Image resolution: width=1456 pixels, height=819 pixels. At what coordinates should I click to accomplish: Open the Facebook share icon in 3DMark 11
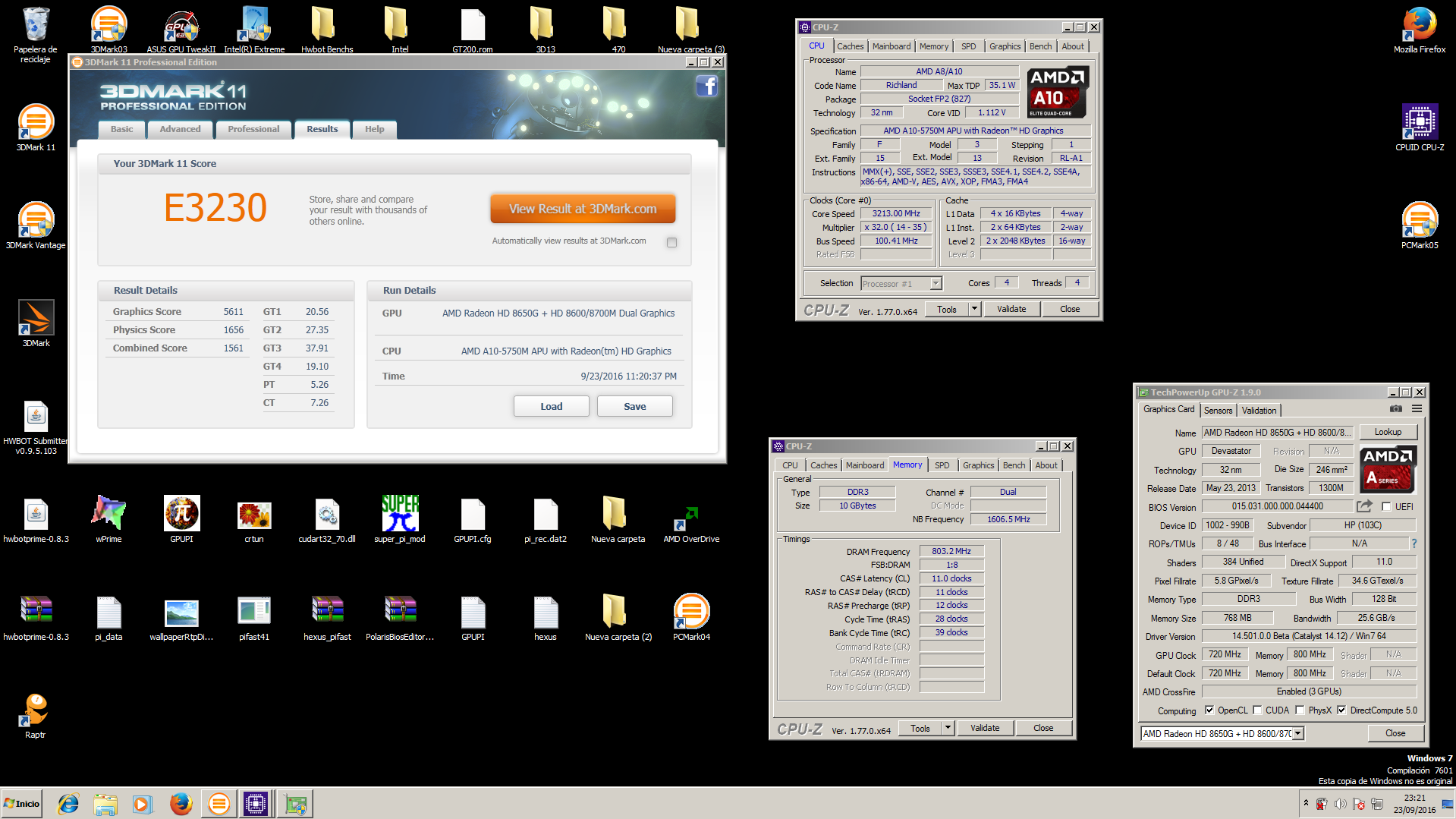pyautogui.click(x=706, y=86)
